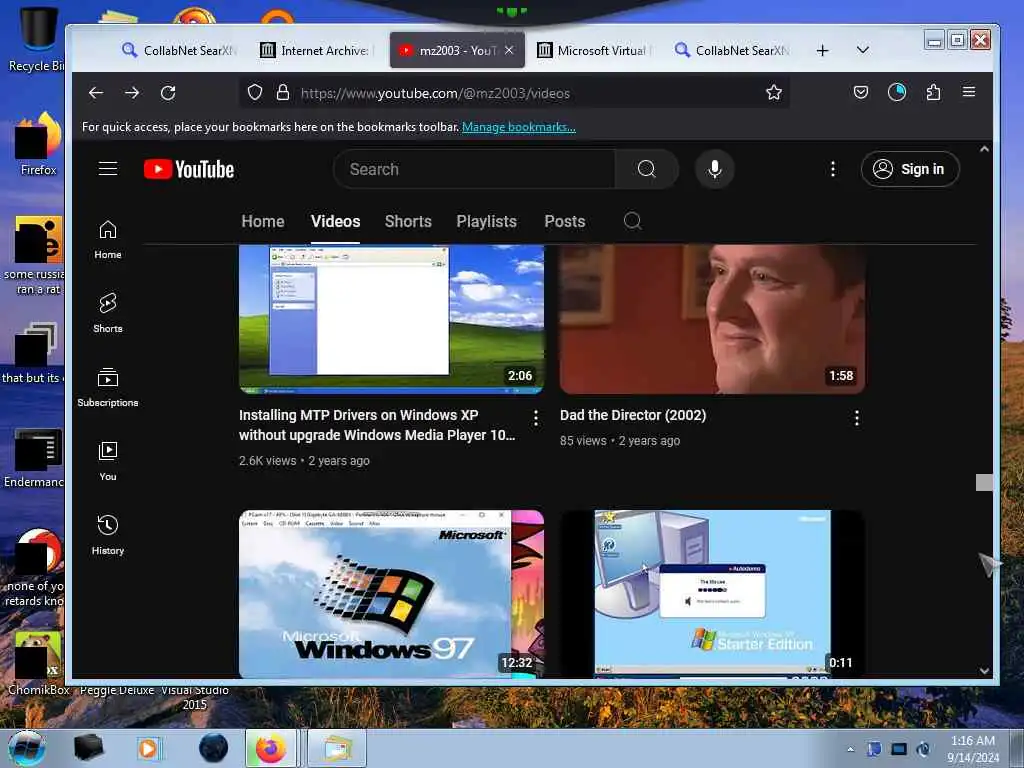This screenshot has height=768, width=1024.
Task: Open the channel Shorts tab
Action: coord(408,221)
